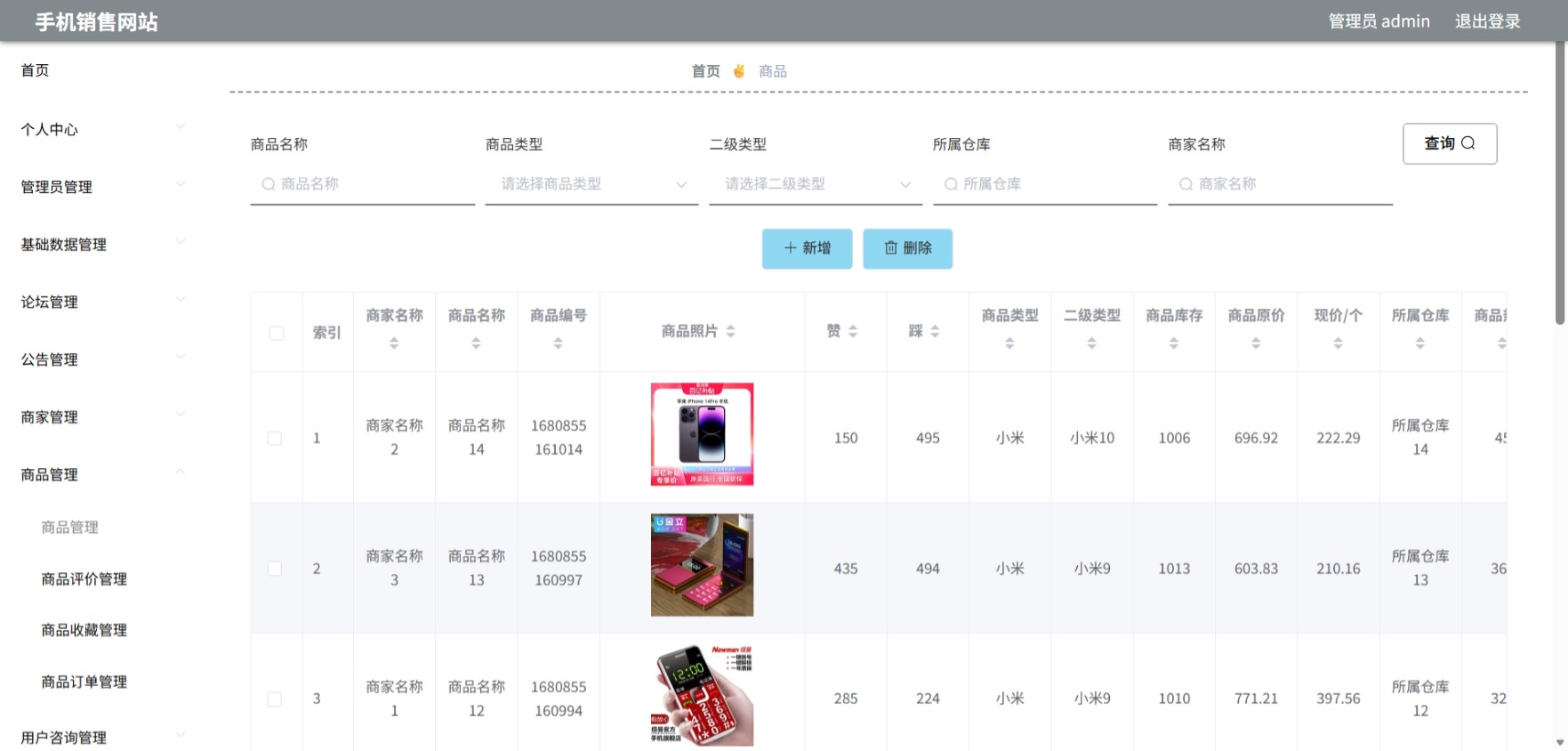The width and height of the screenshot is (1568, 751).
Task: Click 手机销售网站 site title
Action: [96, 21]
